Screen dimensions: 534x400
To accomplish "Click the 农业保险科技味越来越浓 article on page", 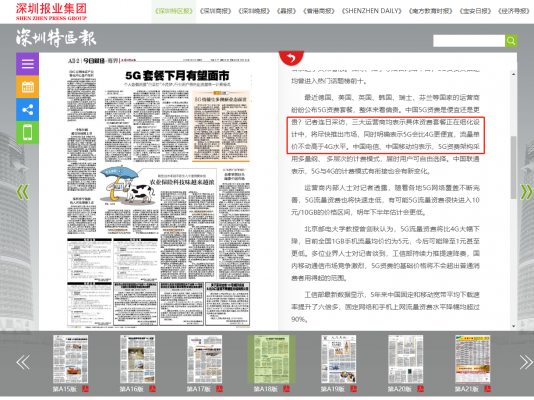I will [182, 182].
